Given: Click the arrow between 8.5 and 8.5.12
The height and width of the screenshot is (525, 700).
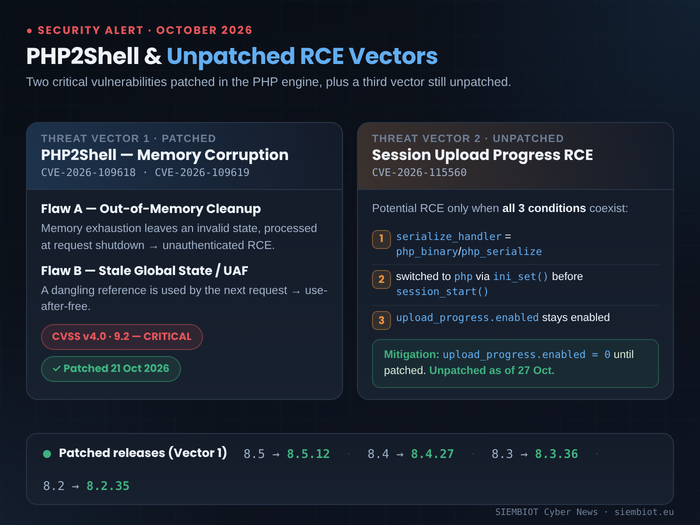Looking at the screenshot, I should click(x=276, y=454).
